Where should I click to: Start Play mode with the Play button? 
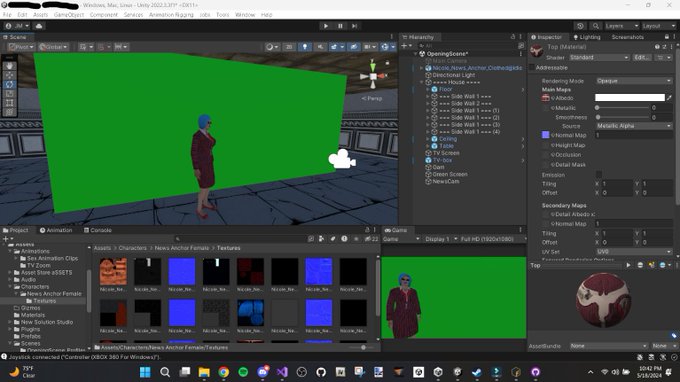pos(326,26)
